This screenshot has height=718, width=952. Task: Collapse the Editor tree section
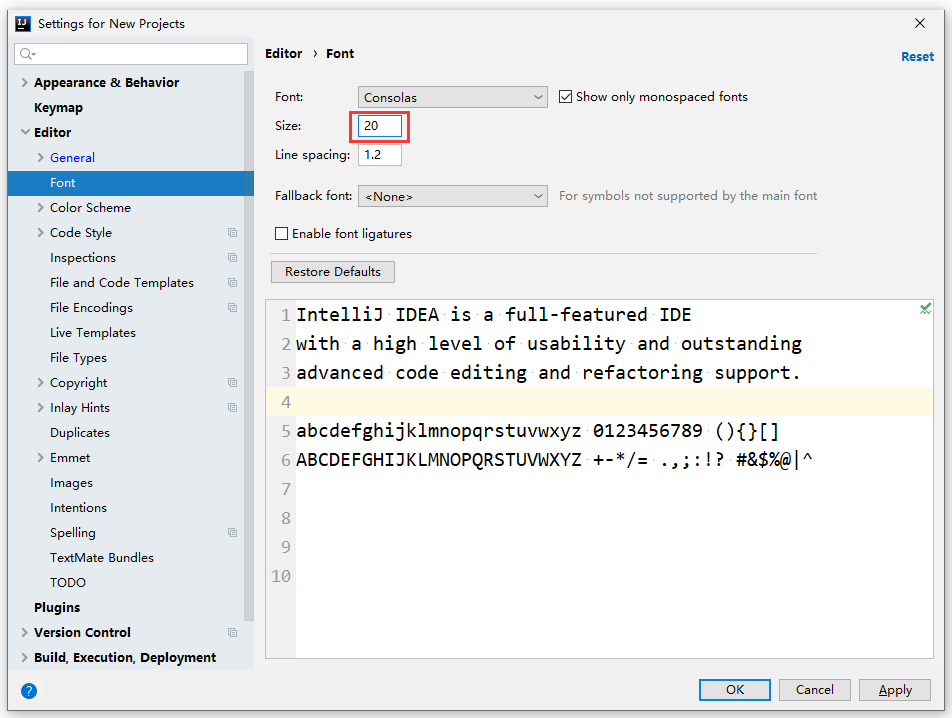click(25, 132)
